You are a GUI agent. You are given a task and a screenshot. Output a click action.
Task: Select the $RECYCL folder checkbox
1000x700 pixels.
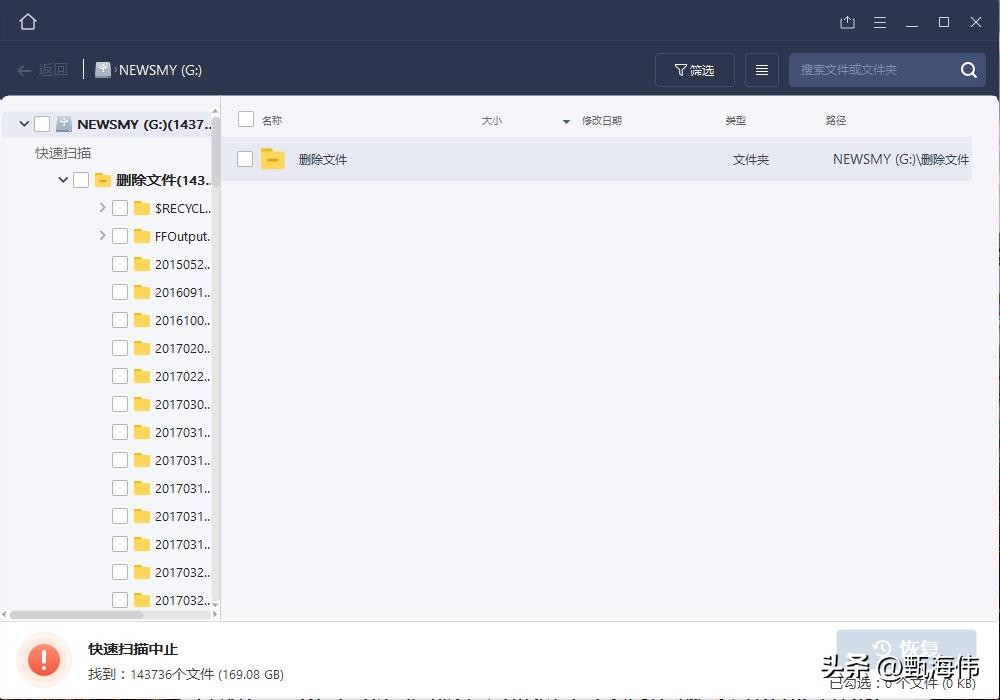tap(120, 208)
